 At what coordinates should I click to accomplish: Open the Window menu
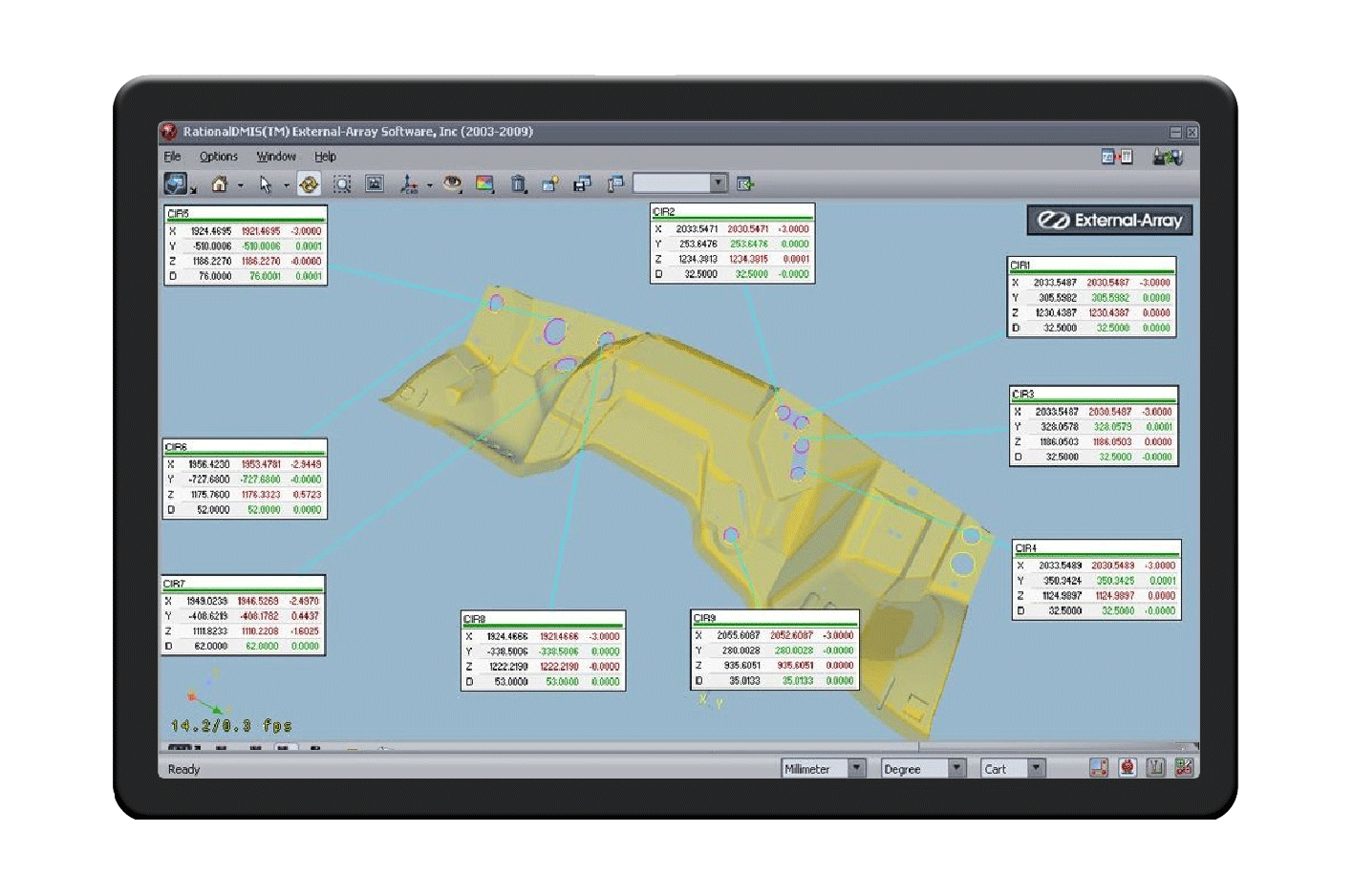(x=276, y=157)
